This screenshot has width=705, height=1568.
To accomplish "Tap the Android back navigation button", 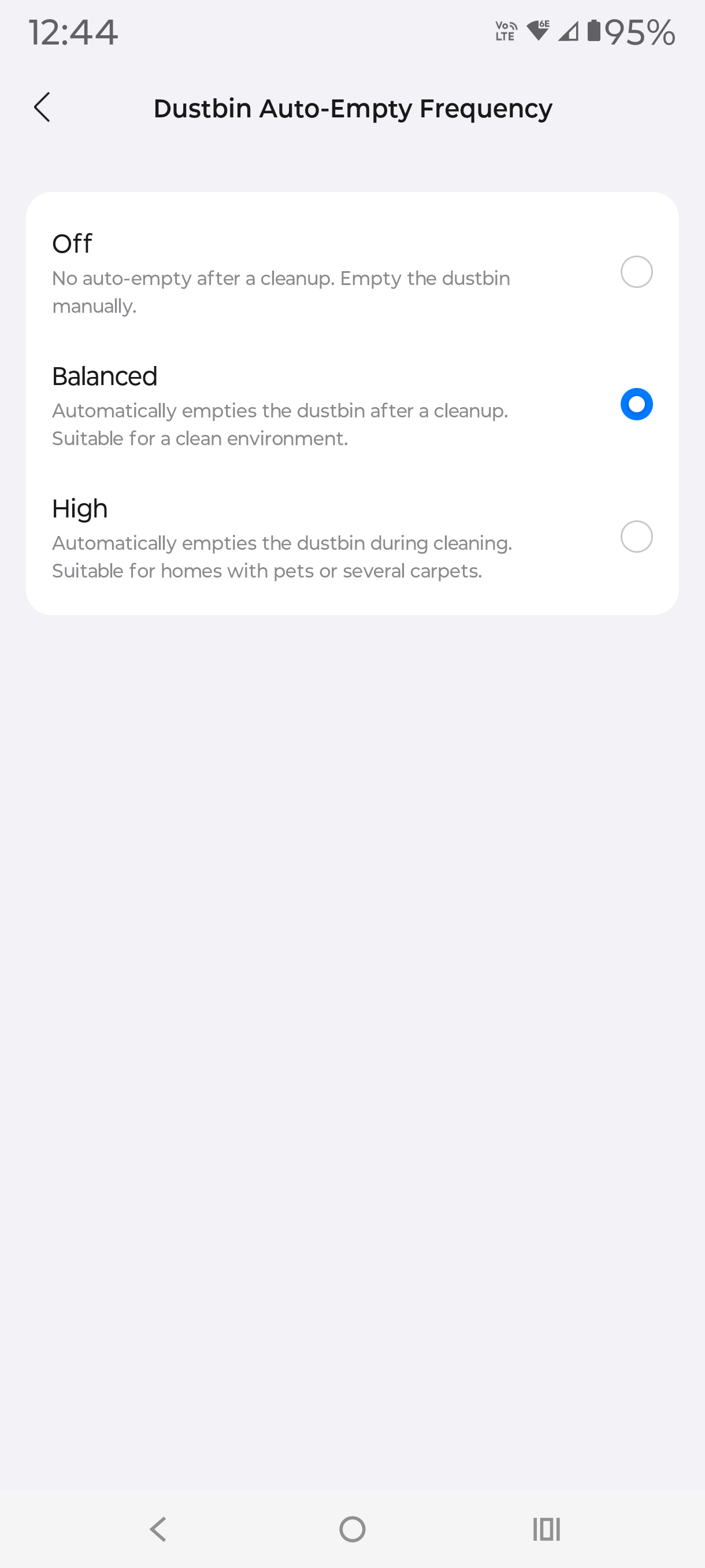I will (158, 1529).
